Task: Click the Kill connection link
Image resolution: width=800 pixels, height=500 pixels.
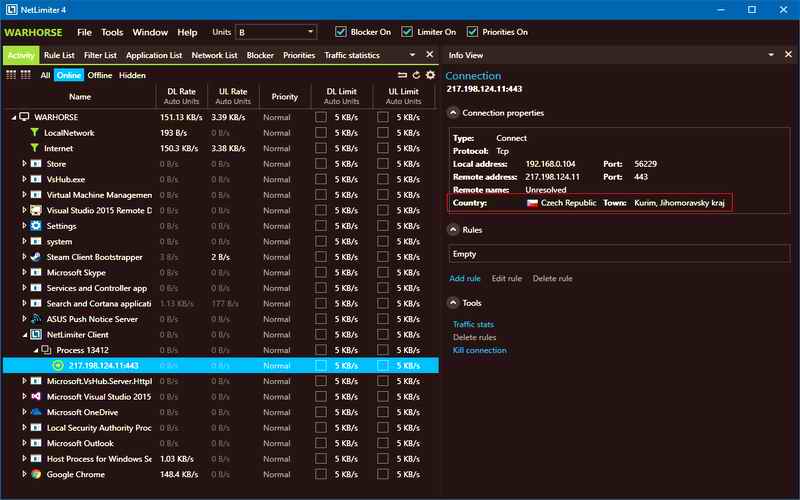Action: pyautogui.click(x=479, y=351)
